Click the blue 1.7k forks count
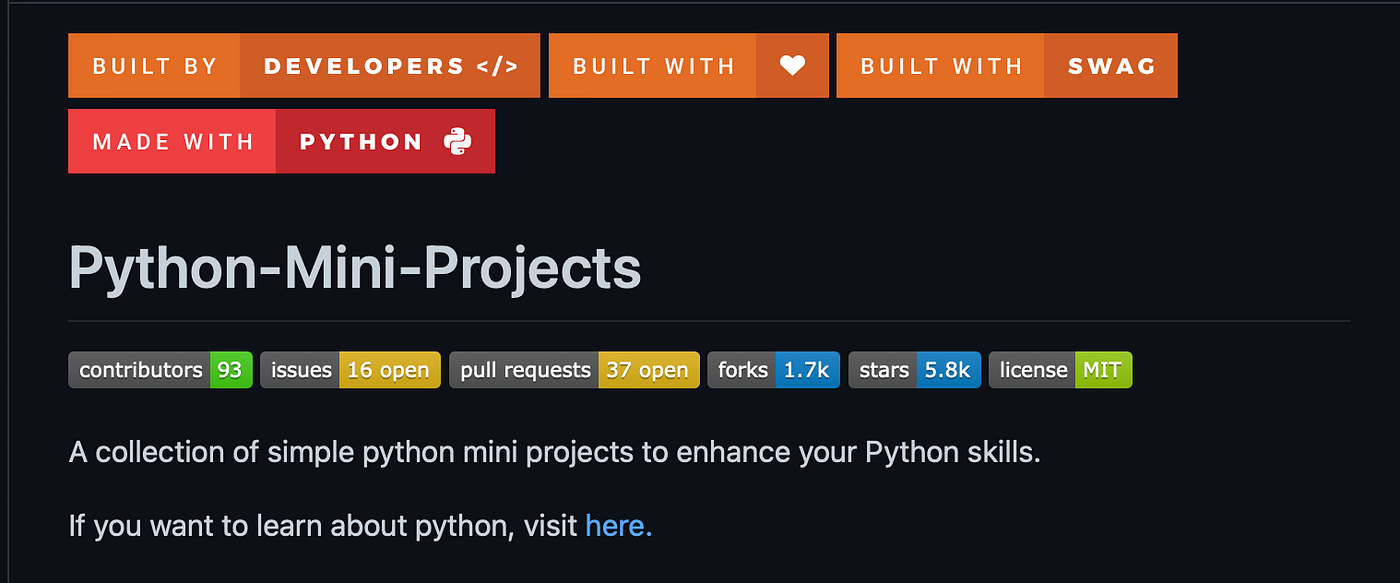 [807, 370]
